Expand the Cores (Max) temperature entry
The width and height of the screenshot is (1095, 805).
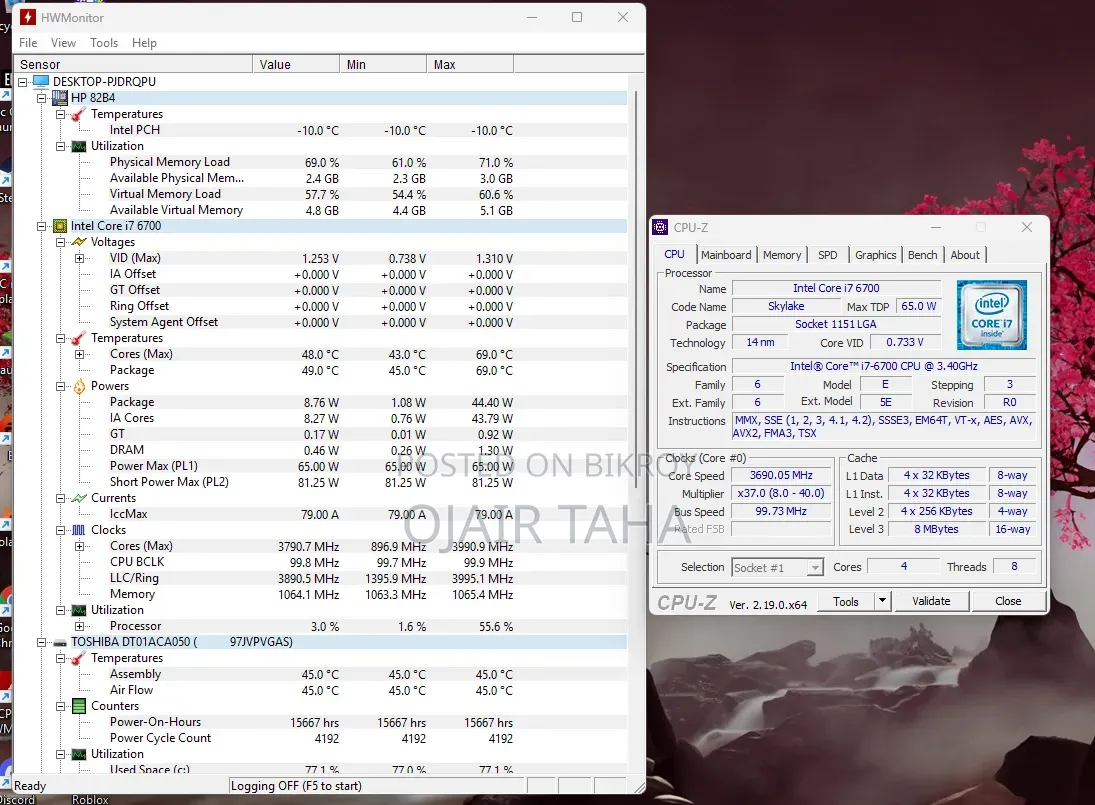coord(80,355)
